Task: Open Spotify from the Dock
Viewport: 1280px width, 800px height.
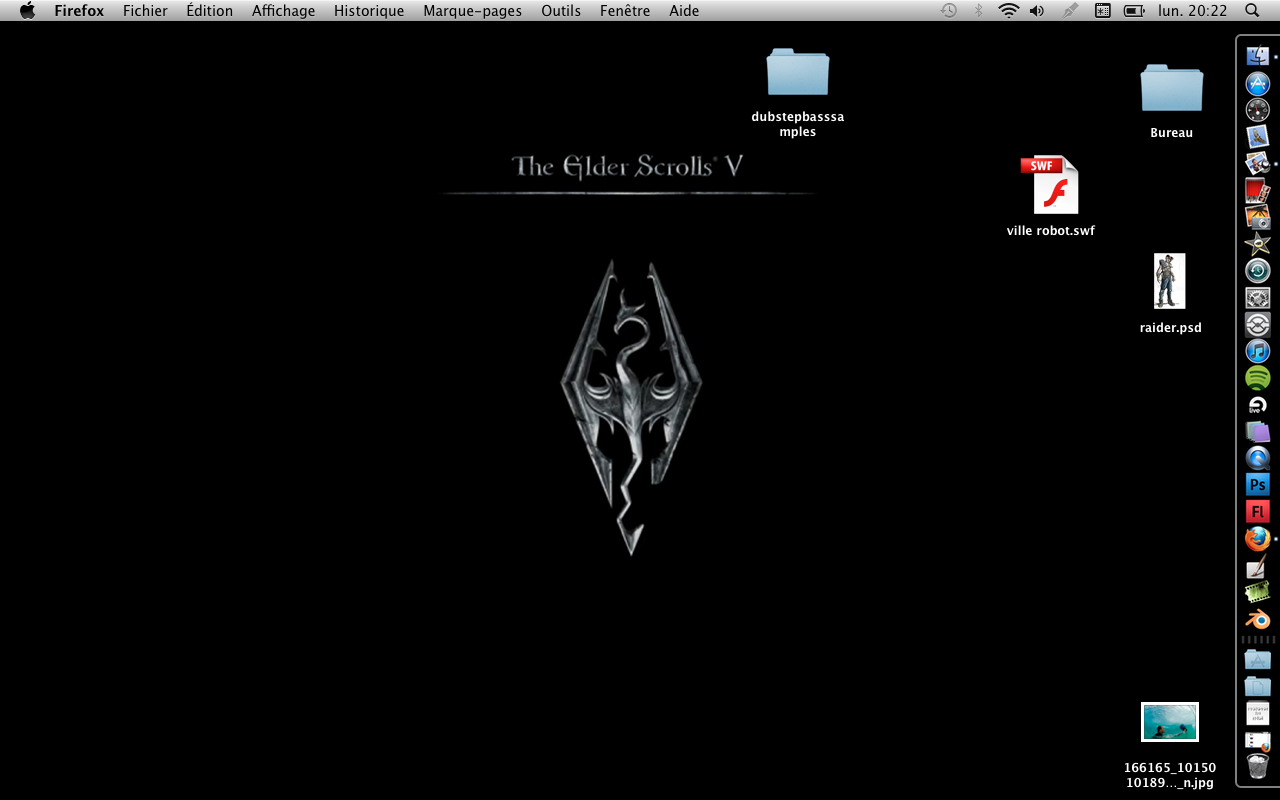Action: pyautogui.click(x=1257, y=378)
